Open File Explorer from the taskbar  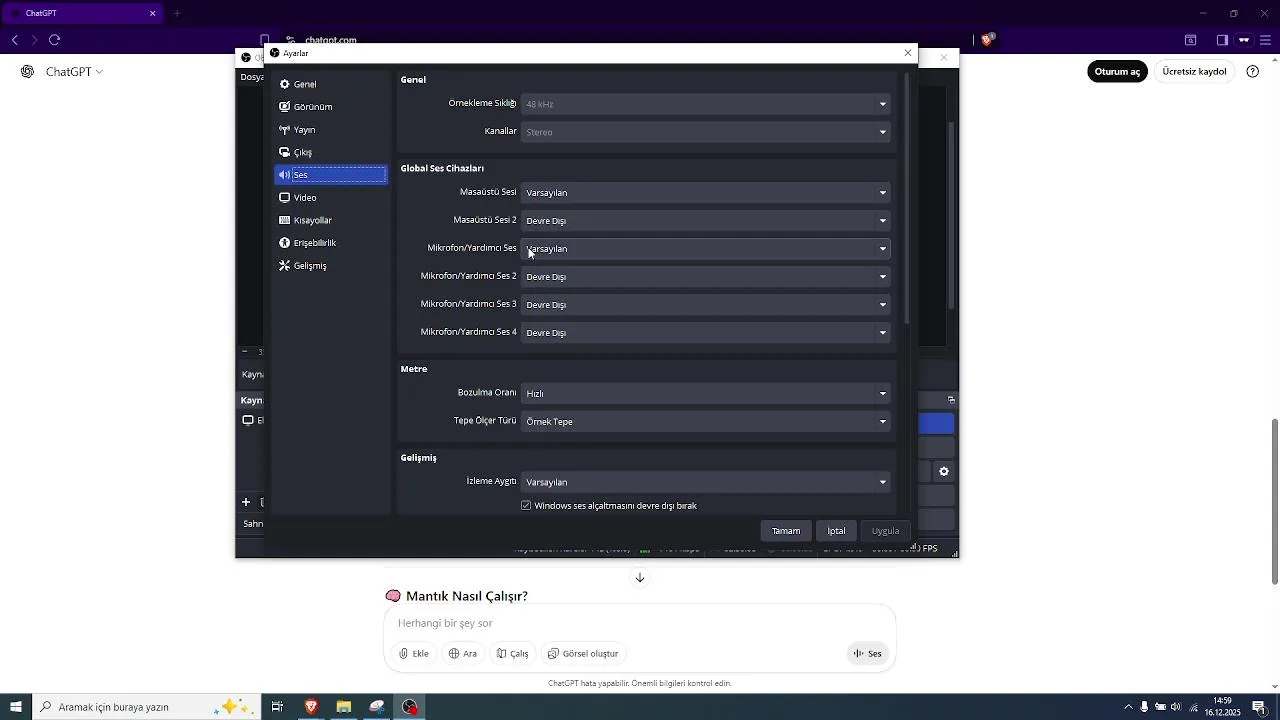click(344, 707)
